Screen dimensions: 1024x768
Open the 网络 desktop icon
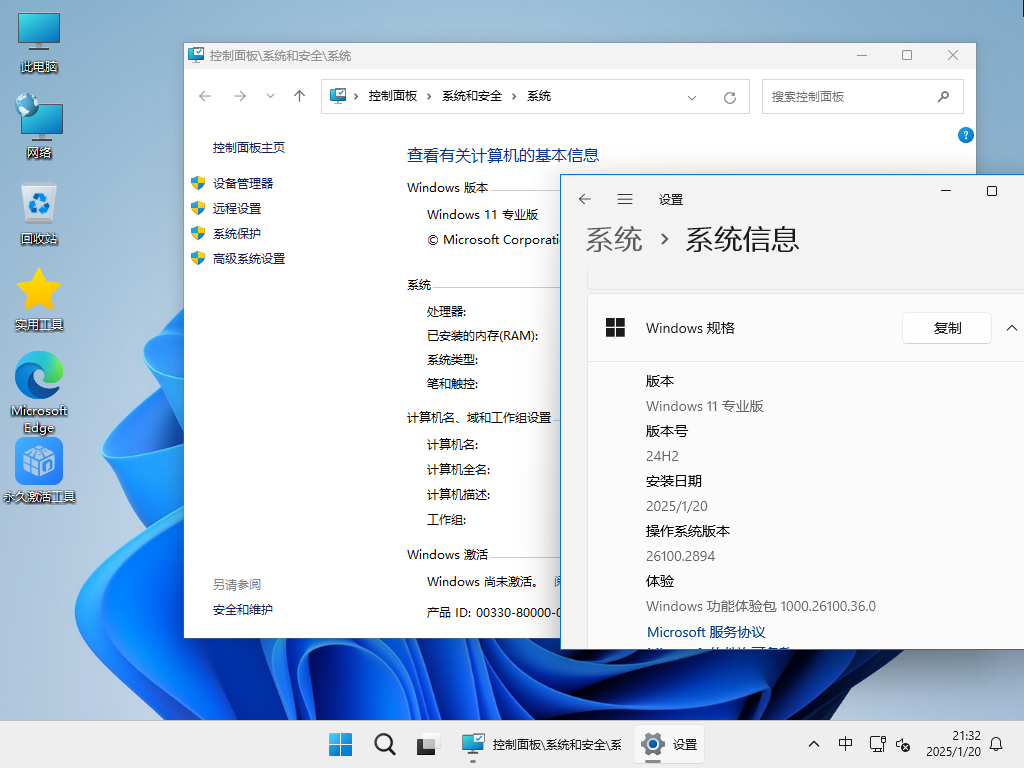click(39, 127)
